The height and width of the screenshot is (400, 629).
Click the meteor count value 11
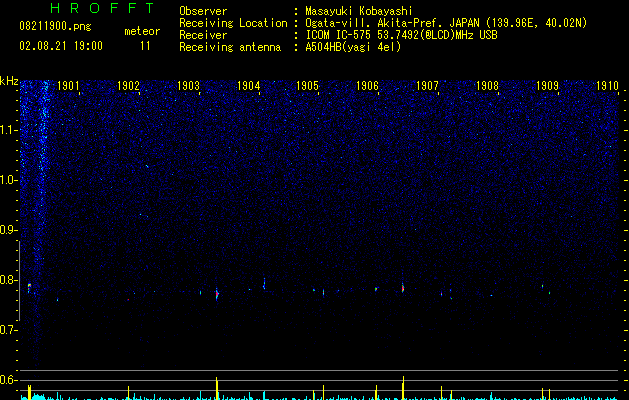(145, 46)
